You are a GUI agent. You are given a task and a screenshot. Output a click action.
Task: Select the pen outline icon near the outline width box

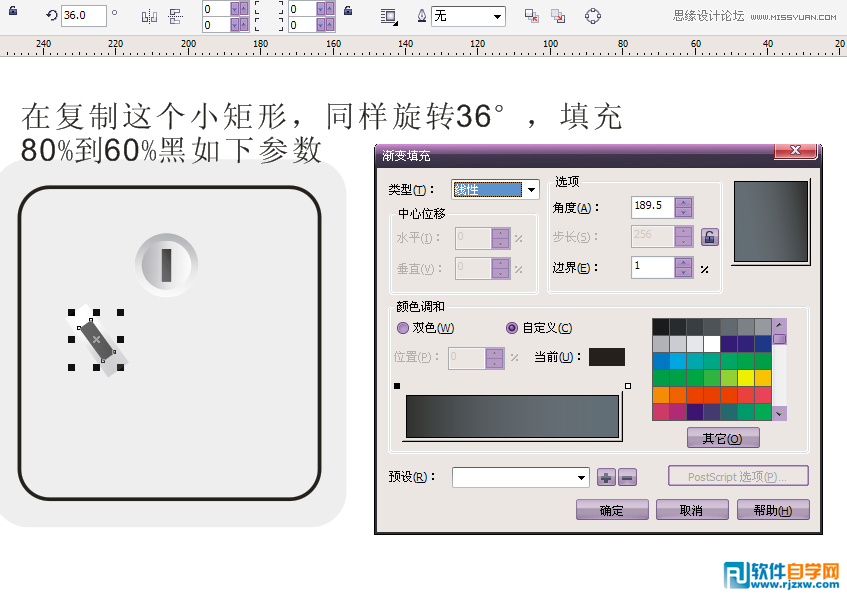[422, 16]
